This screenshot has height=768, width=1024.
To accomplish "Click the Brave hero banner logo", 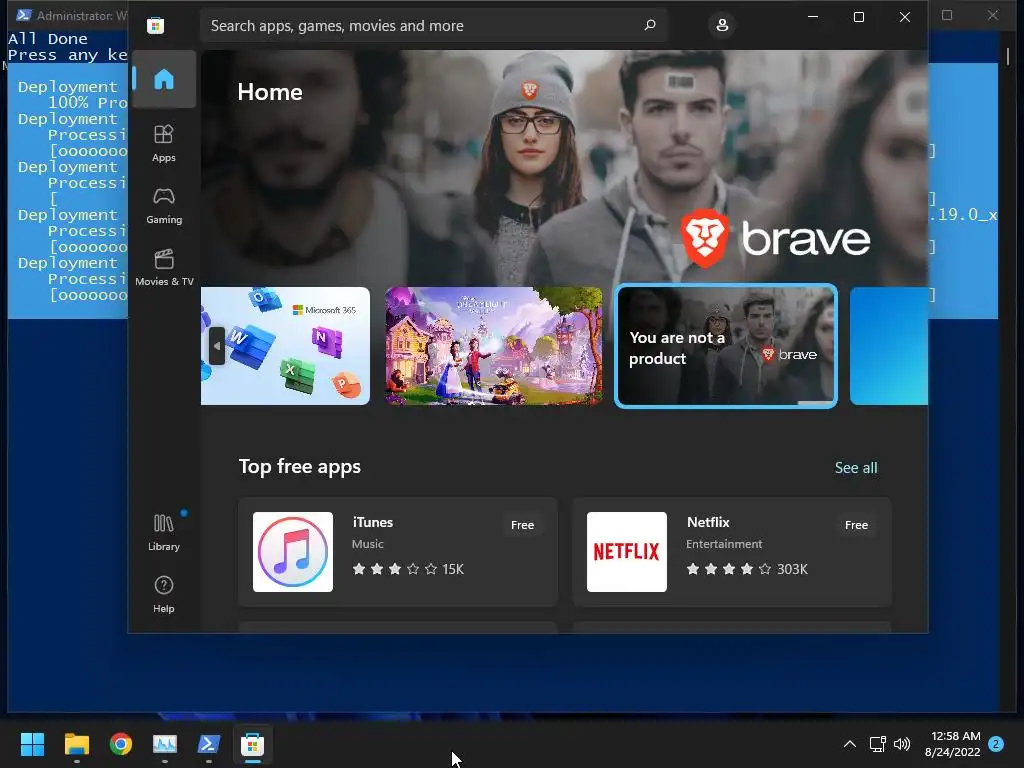I will tap(776, 238).
